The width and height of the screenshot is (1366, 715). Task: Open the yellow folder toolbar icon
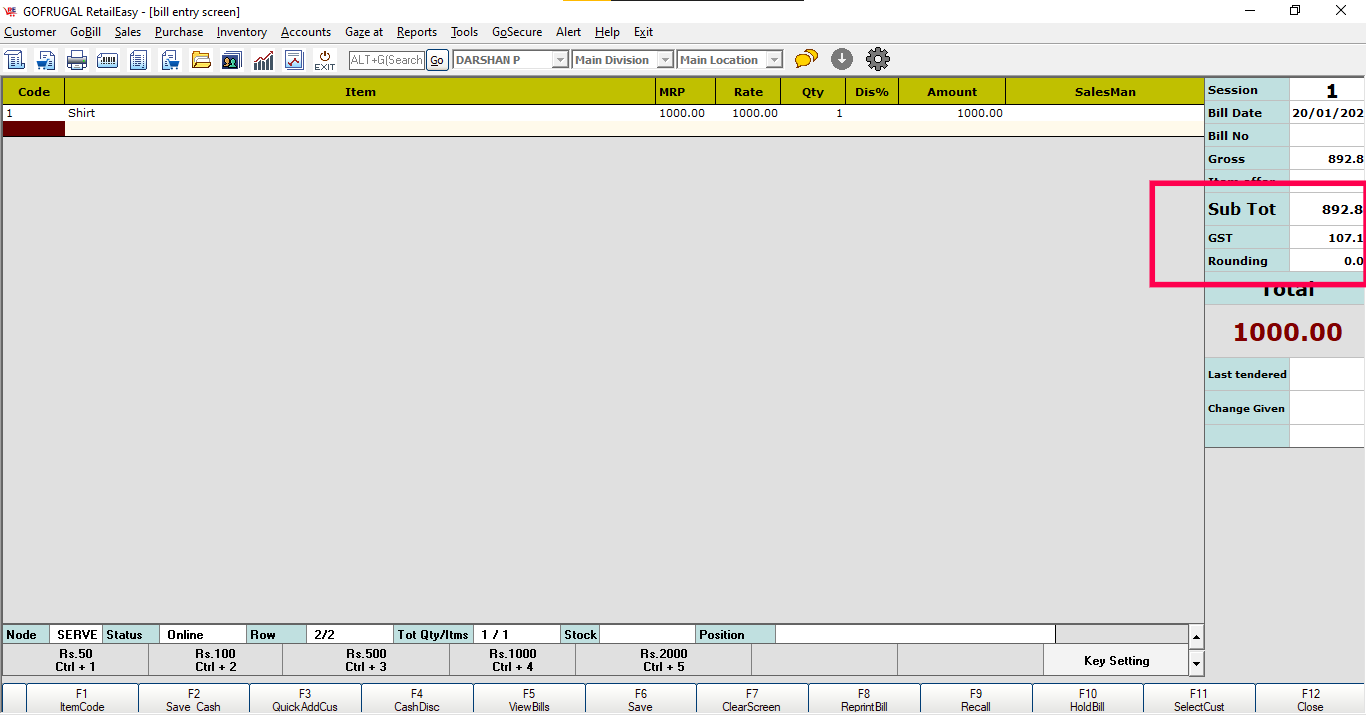[201, 60]
